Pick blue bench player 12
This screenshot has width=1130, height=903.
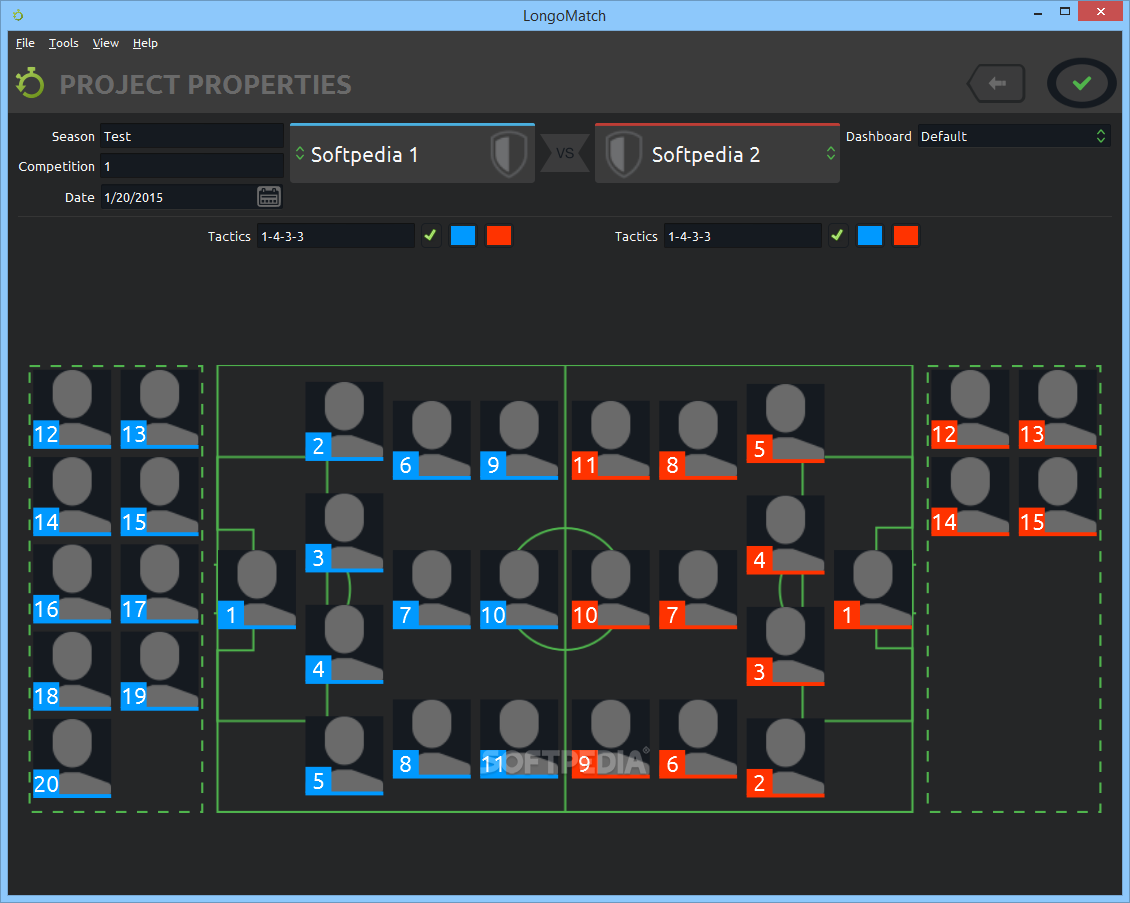72,409
